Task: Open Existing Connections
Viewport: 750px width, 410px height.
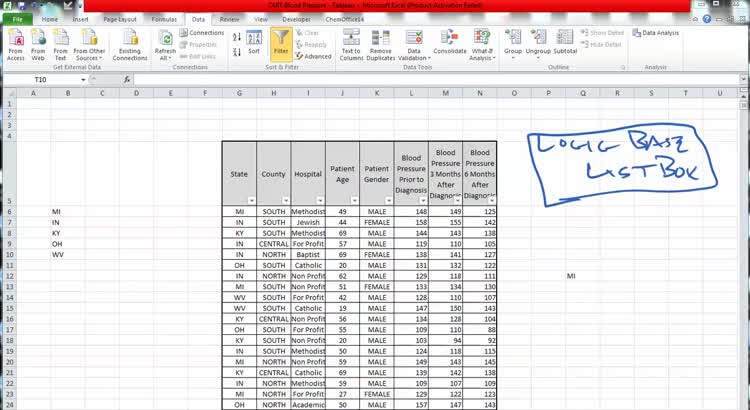Action: [130, 45]
